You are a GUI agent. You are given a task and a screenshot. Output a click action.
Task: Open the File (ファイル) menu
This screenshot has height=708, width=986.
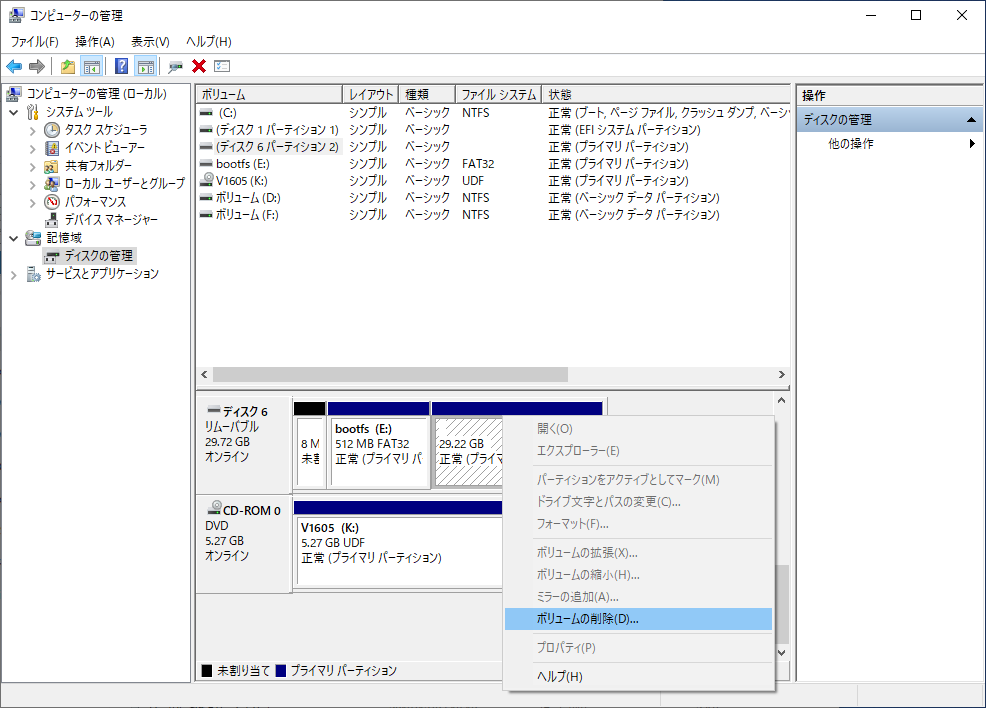click(x=35, y=41)
